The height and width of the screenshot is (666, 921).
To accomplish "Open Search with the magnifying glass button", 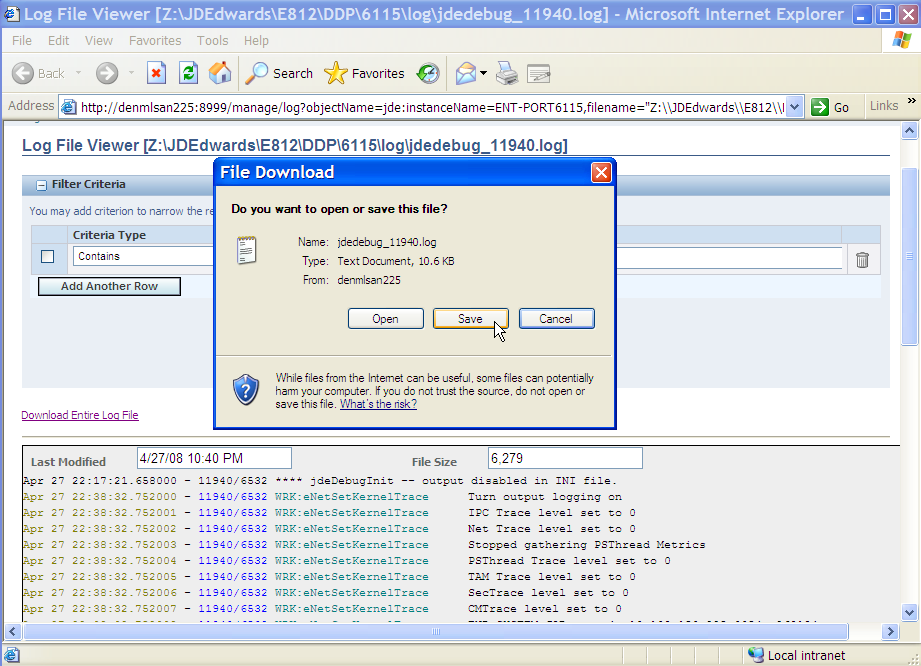I will click(x=279, y=73).
